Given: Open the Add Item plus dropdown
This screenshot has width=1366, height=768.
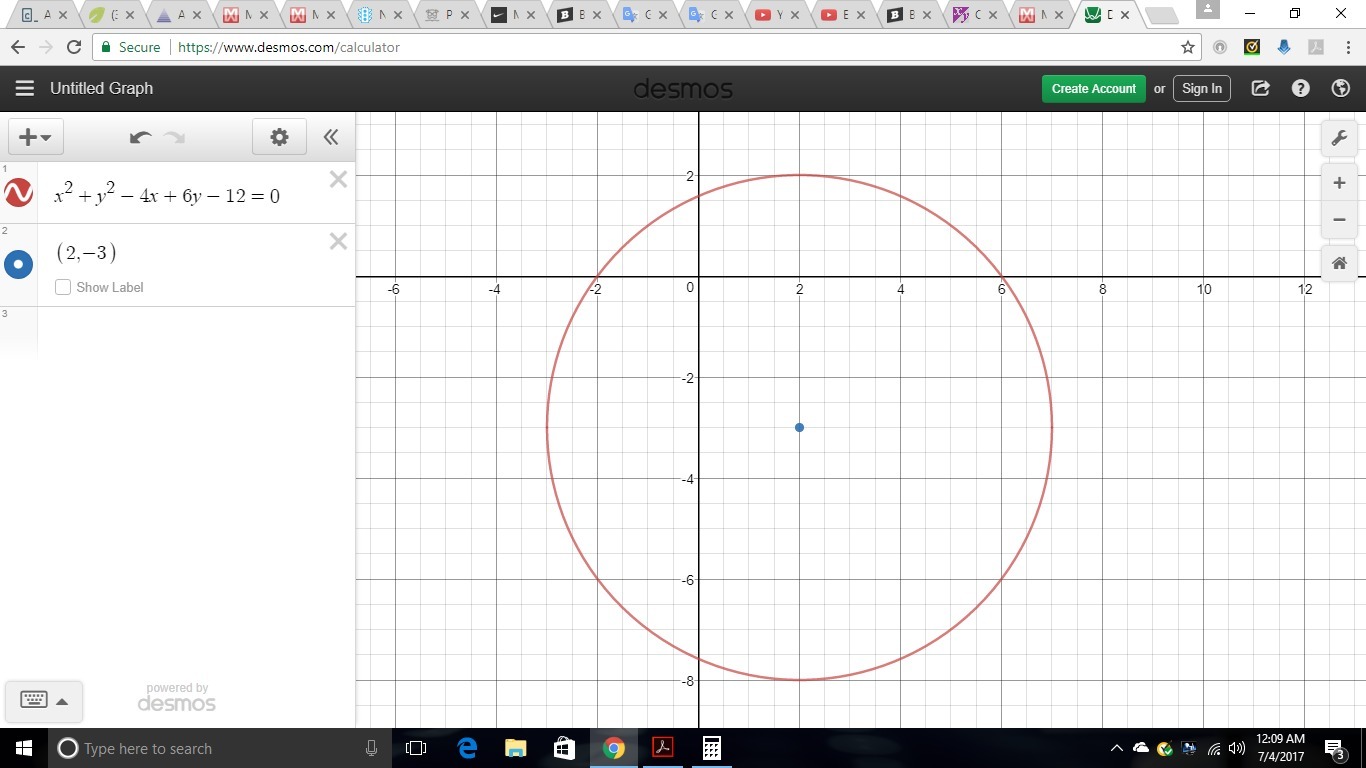Looking at the screenshot, I should pyautogui.click(x=36, y=137).
